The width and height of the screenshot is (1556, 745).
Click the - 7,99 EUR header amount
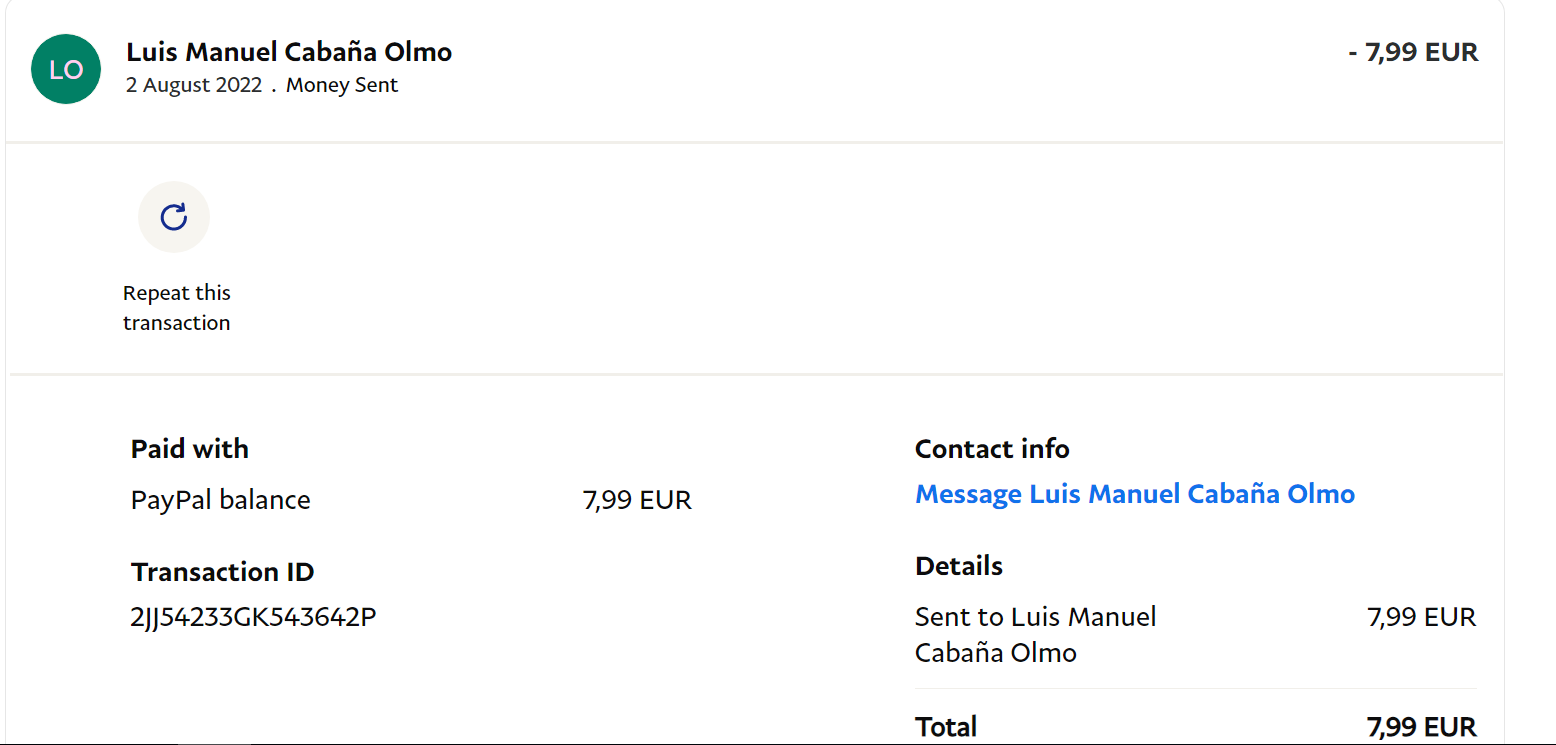1413,52
